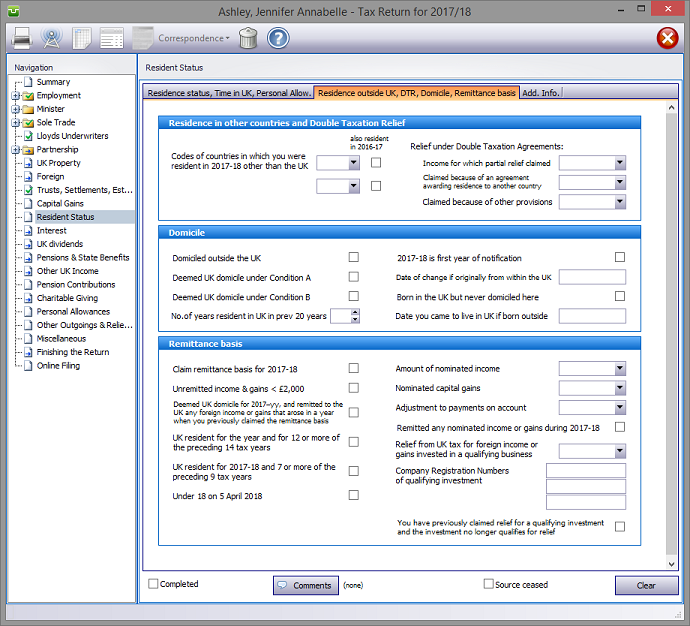Screen dimensions: 690x626
Task: Click the Sole Trade folder icon
Action: [28, 123]
